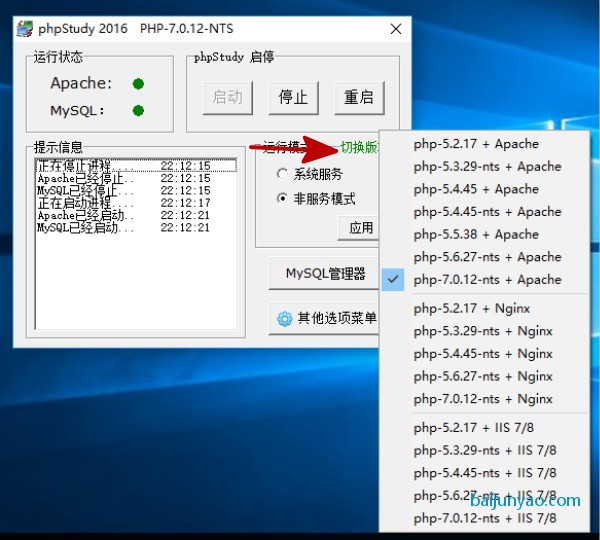The height and width of the screenshot is (540, 600).
Task: Choose php-5.5.38 + Apache
Action: click(484, 234)
